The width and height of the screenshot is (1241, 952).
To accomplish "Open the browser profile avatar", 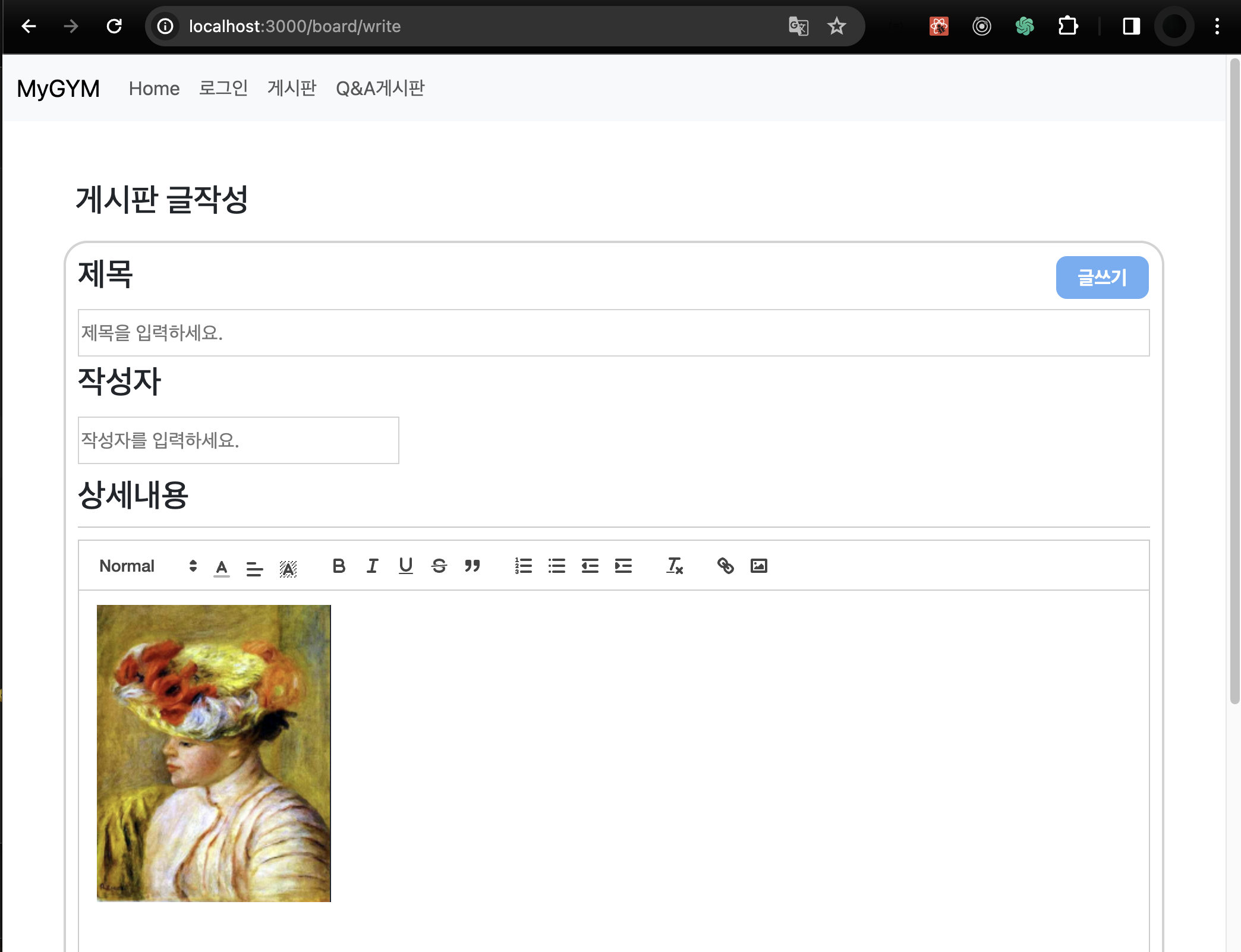I will coord(1174,26).
